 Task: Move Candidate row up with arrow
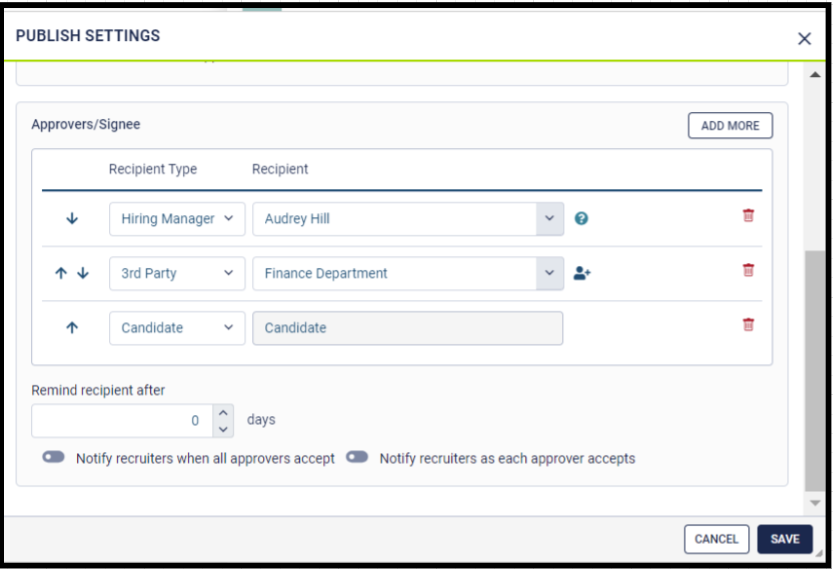click(x=72, y=327)
